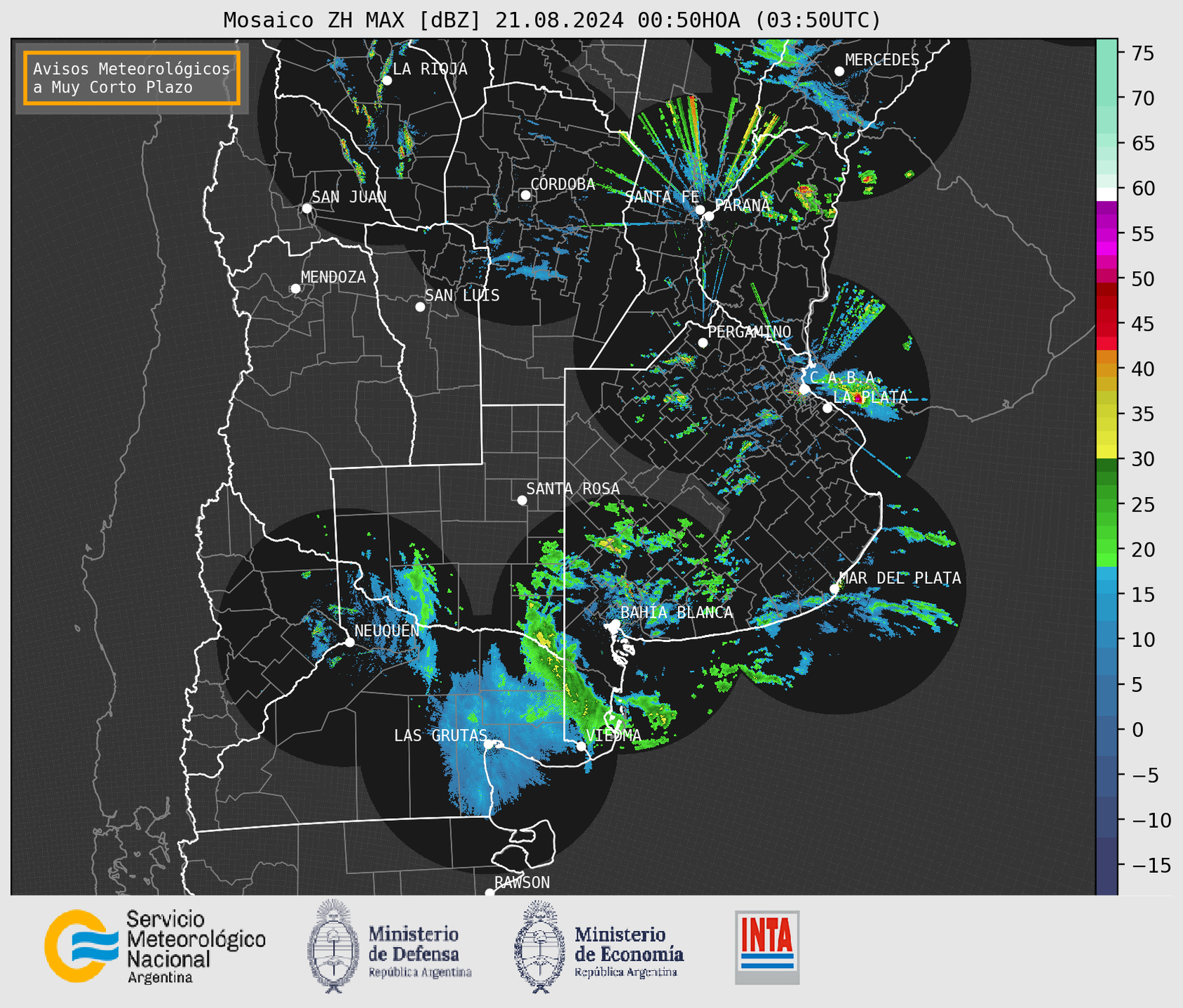Screen dimensions: 1183x1008
Task: Click the Ministerio de Defensa emblem
Action: tap(332, 946)
